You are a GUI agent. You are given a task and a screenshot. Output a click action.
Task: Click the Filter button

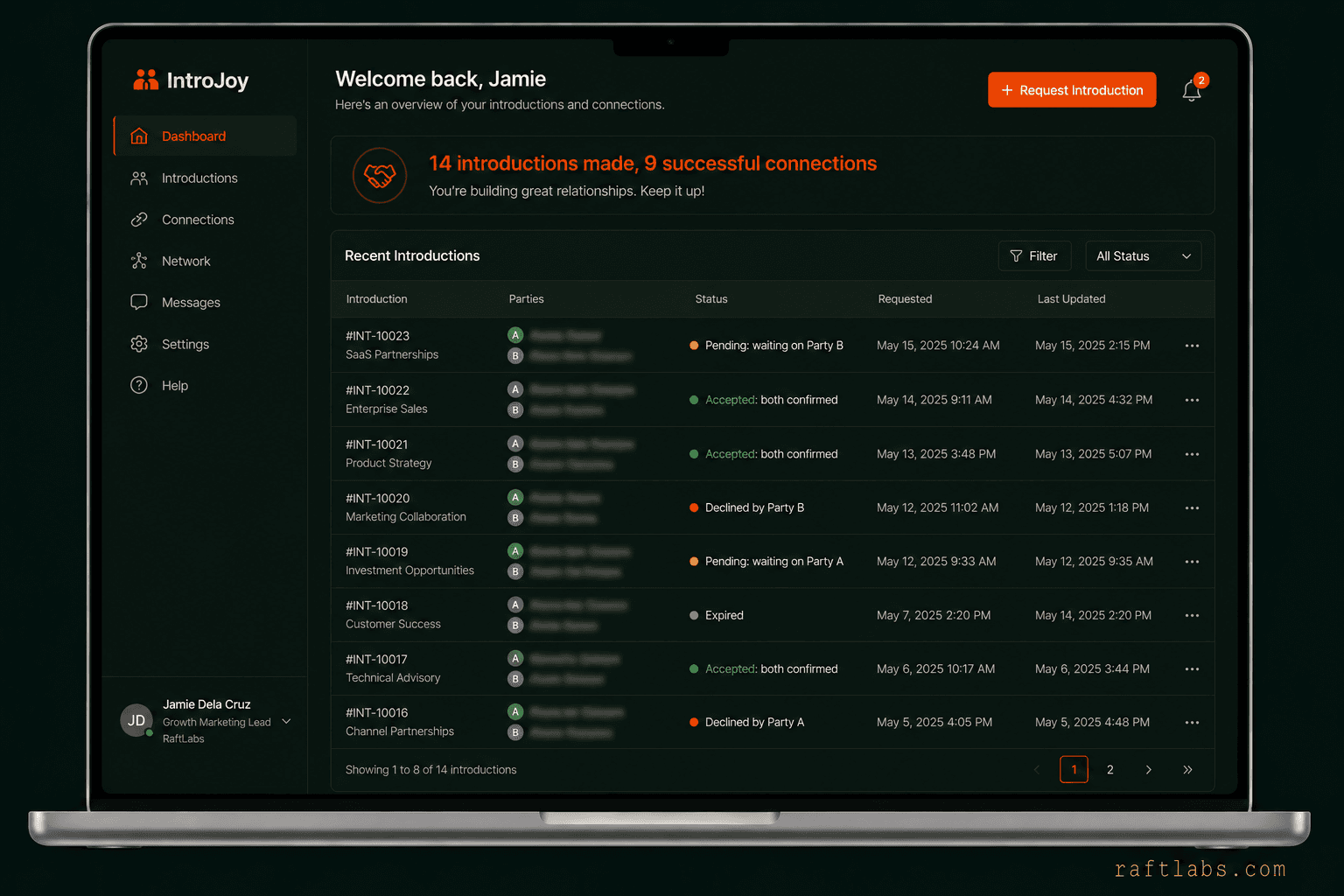pyautogui.click(x=1034, y=256)
